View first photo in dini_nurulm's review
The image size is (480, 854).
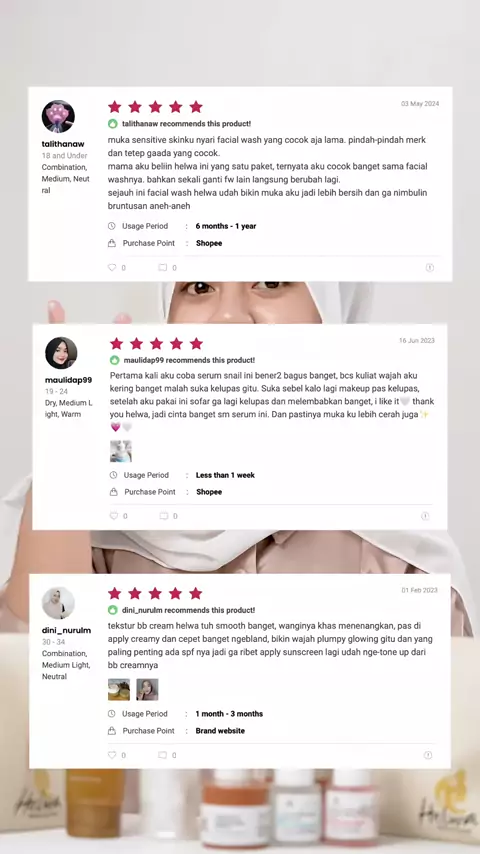119,690
